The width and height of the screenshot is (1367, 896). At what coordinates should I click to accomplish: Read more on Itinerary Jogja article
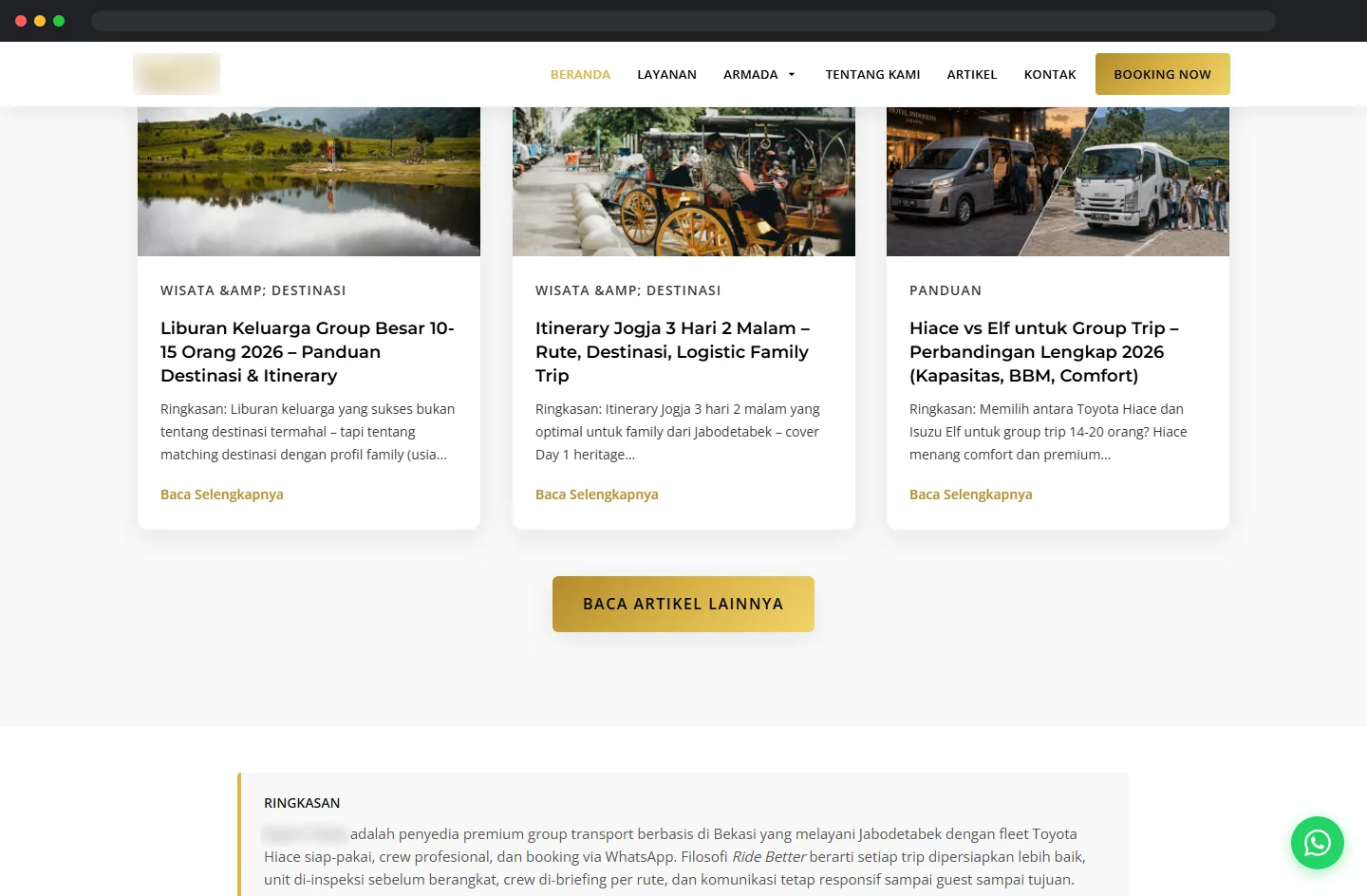coord(597,495)
